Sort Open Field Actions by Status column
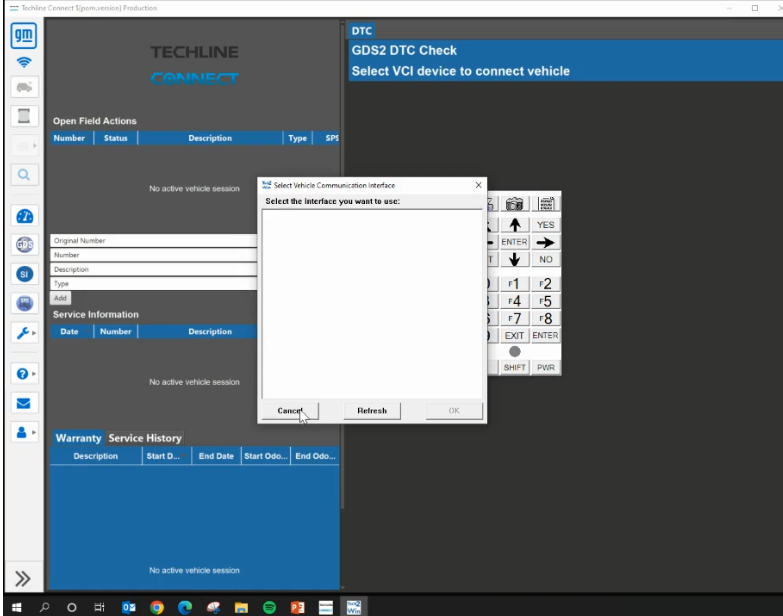Screen dimensions: 783x616 coord(115,138)
